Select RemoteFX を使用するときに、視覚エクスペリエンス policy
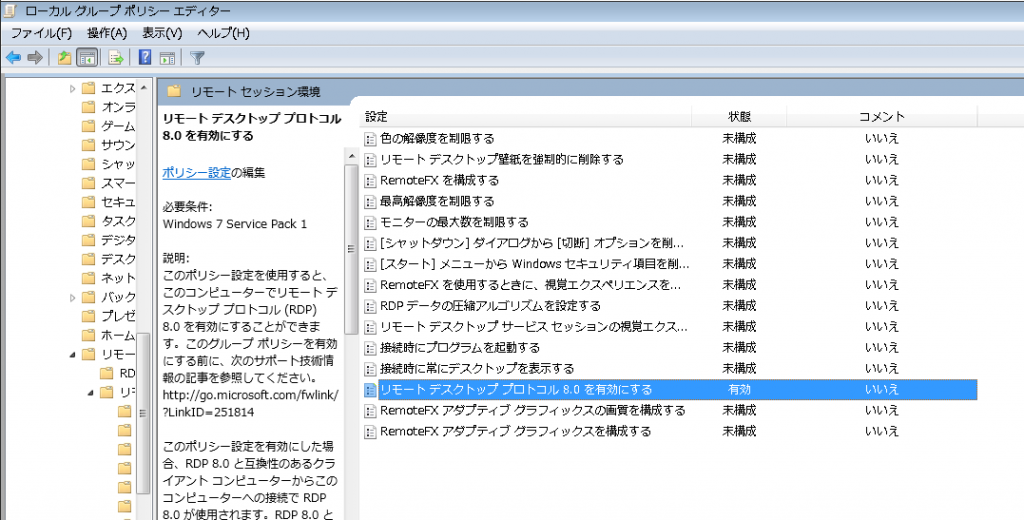 530,285
